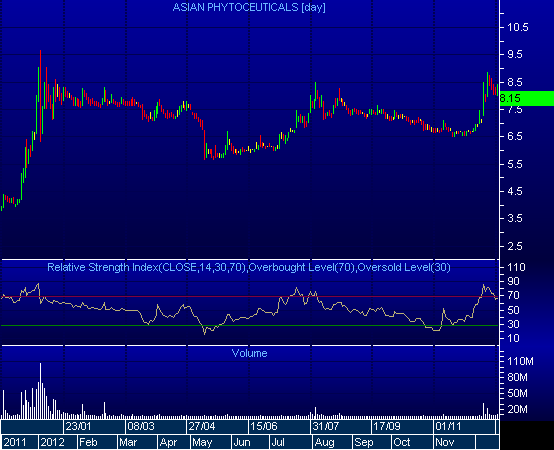Click the May month label

(202, 442)
